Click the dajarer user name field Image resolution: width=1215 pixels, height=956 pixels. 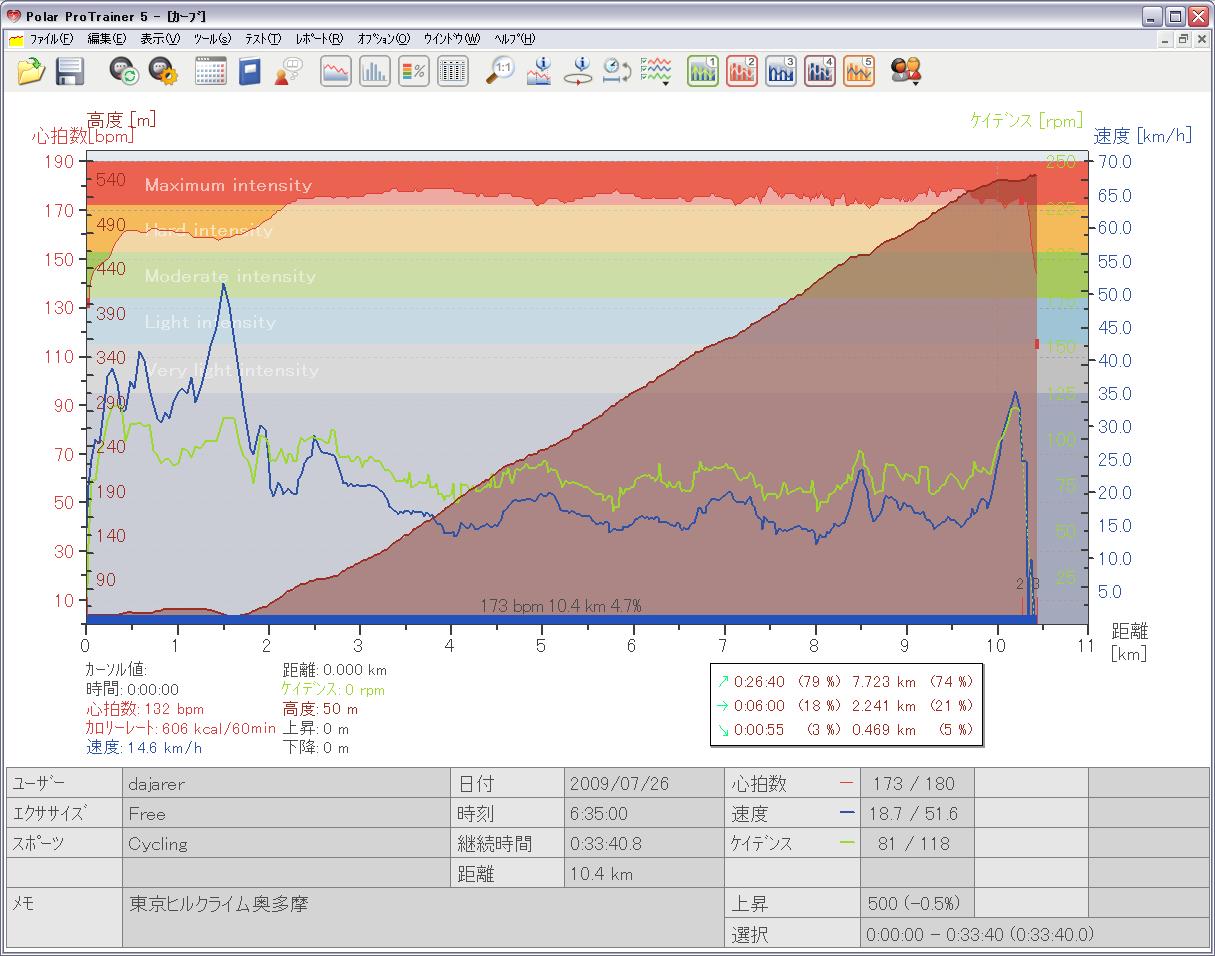pos(286,784)
